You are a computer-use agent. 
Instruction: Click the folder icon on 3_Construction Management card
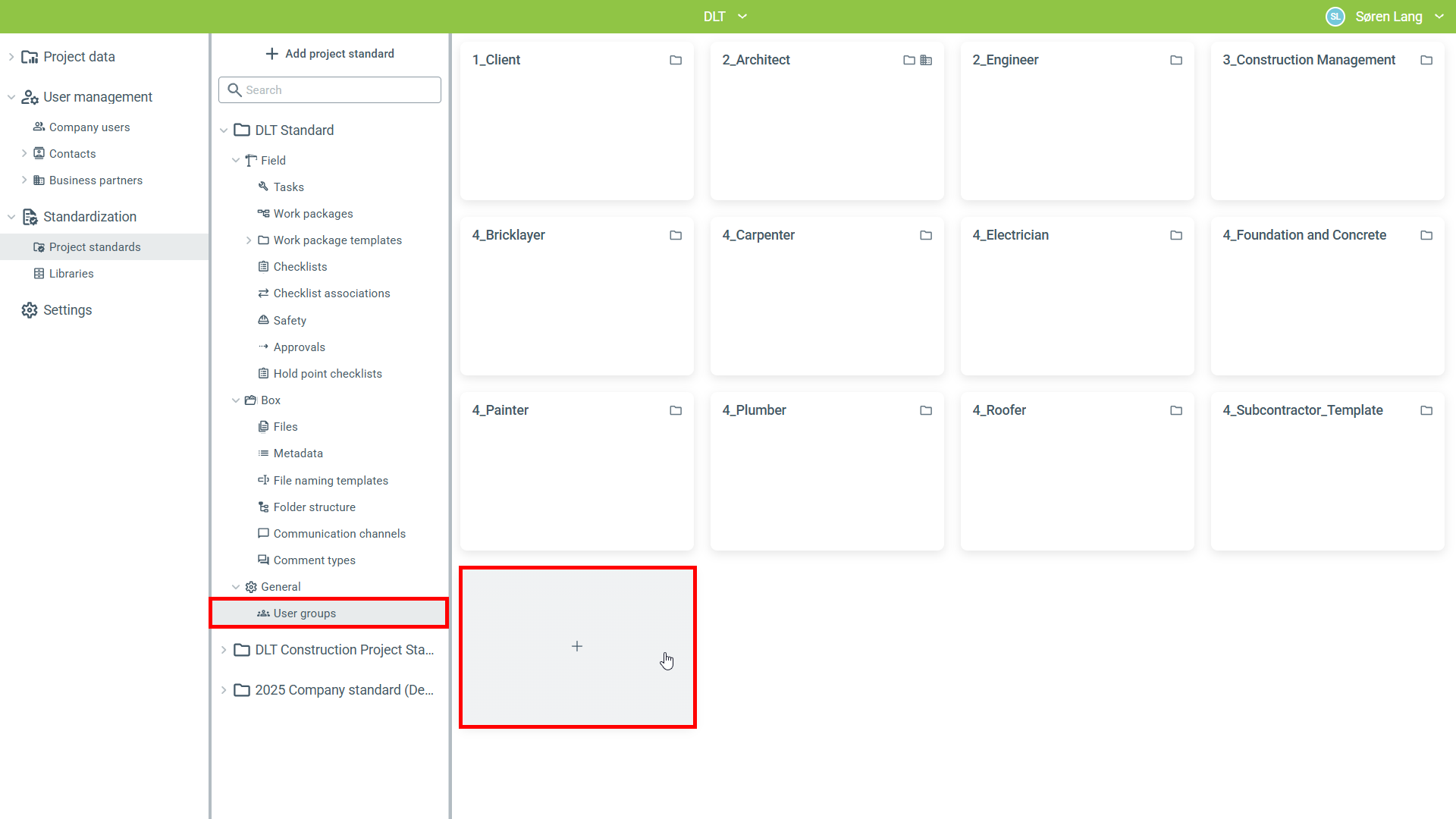[x=1426, y=60]
